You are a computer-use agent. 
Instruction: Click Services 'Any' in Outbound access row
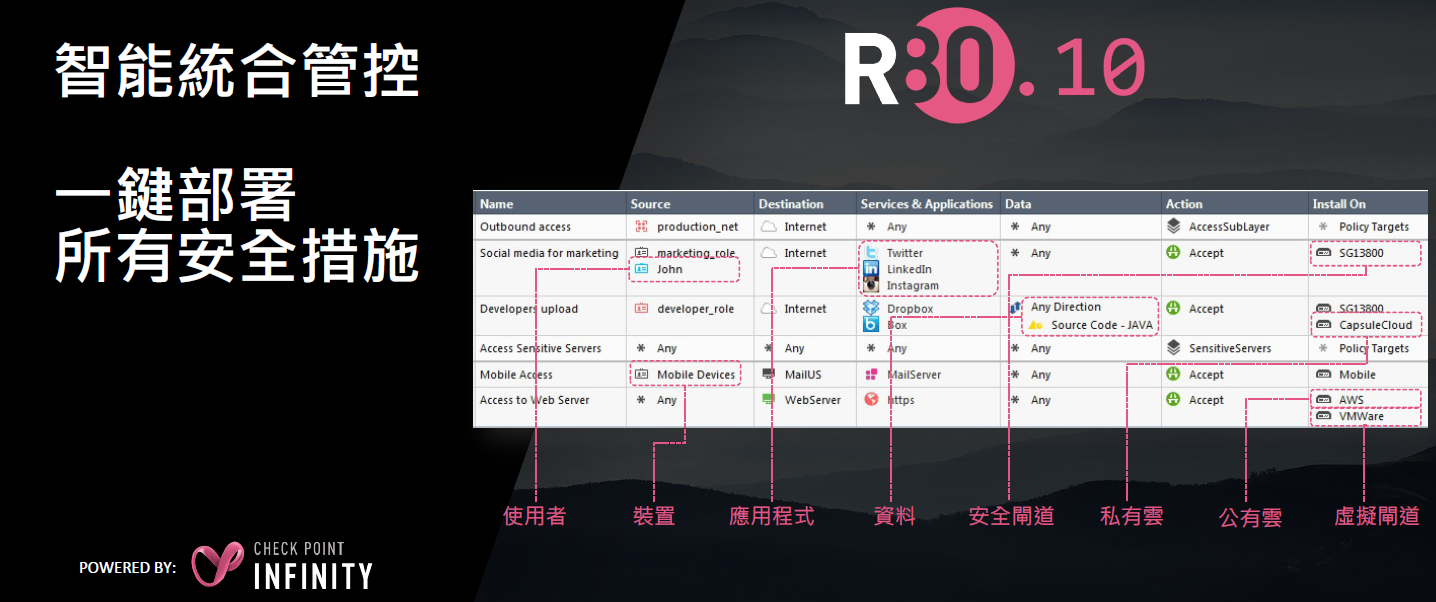click(897, 227)
